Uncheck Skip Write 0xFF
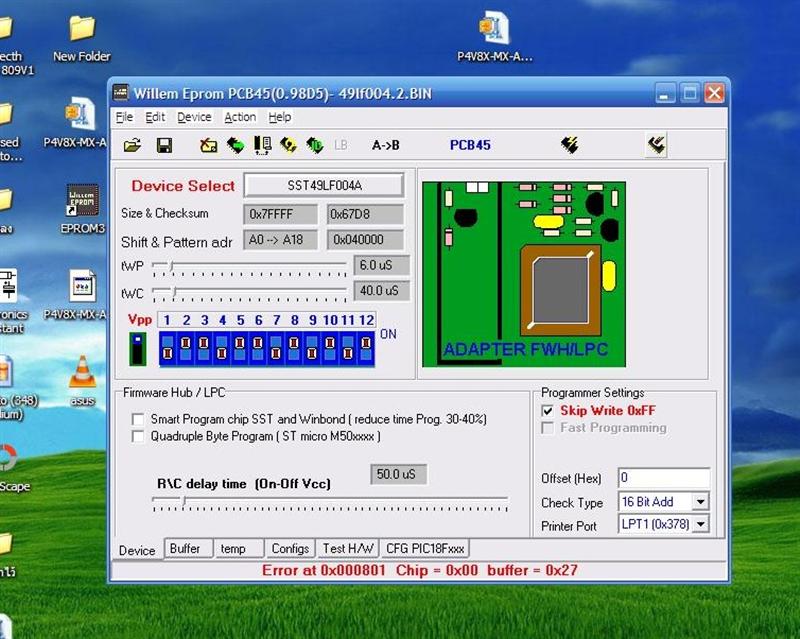The width and height of the screenshot is (800, 639). [547, 411]
